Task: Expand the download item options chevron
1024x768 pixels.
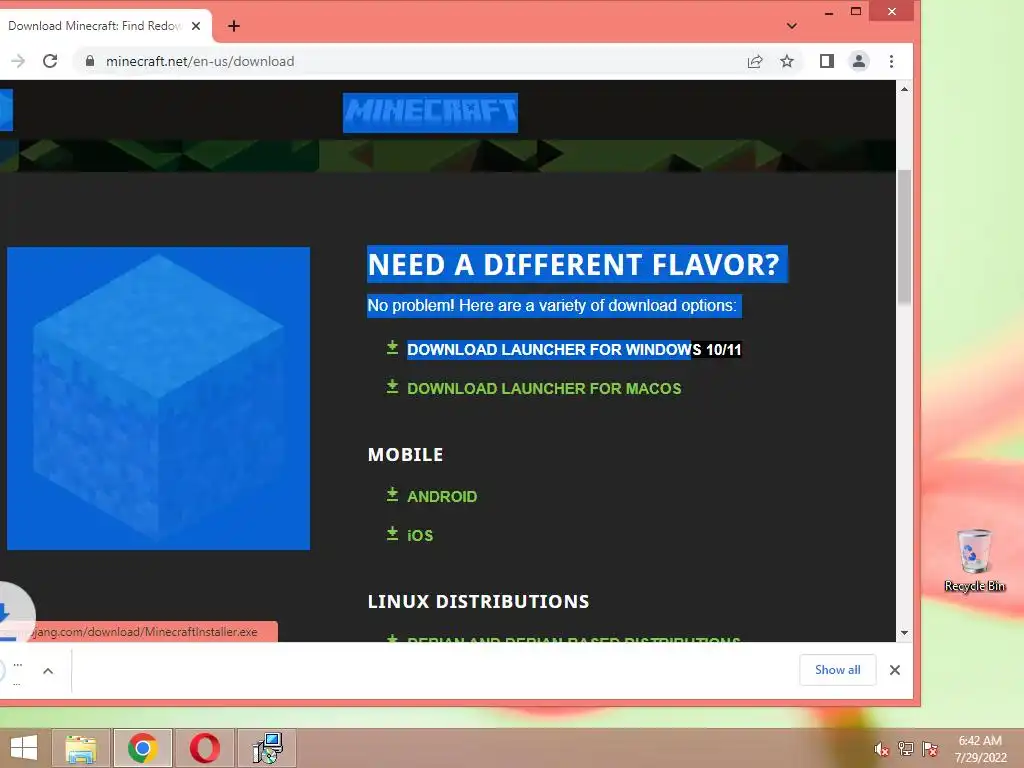Action: coord(48,671)
